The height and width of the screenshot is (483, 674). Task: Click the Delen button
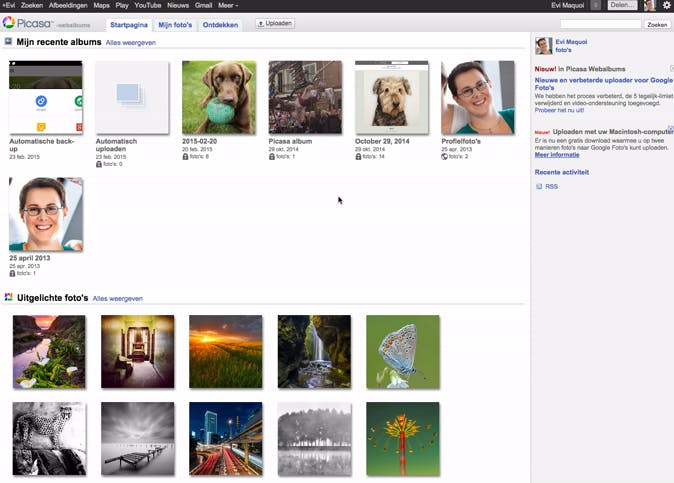click(x=622, y=5)
